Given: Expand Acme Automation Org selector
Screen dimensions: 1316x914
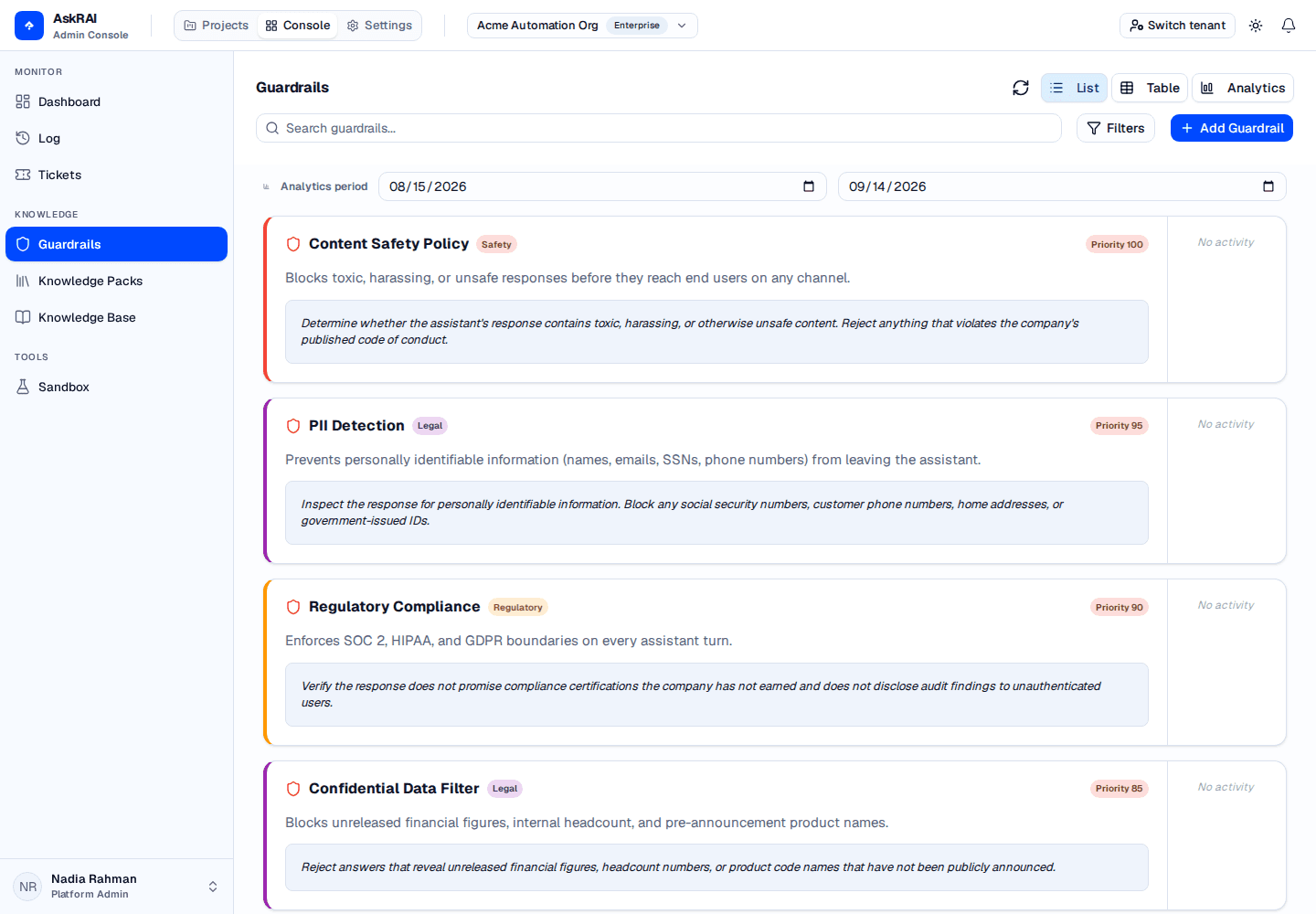Looking at the screenshot, I should (582, 26).
